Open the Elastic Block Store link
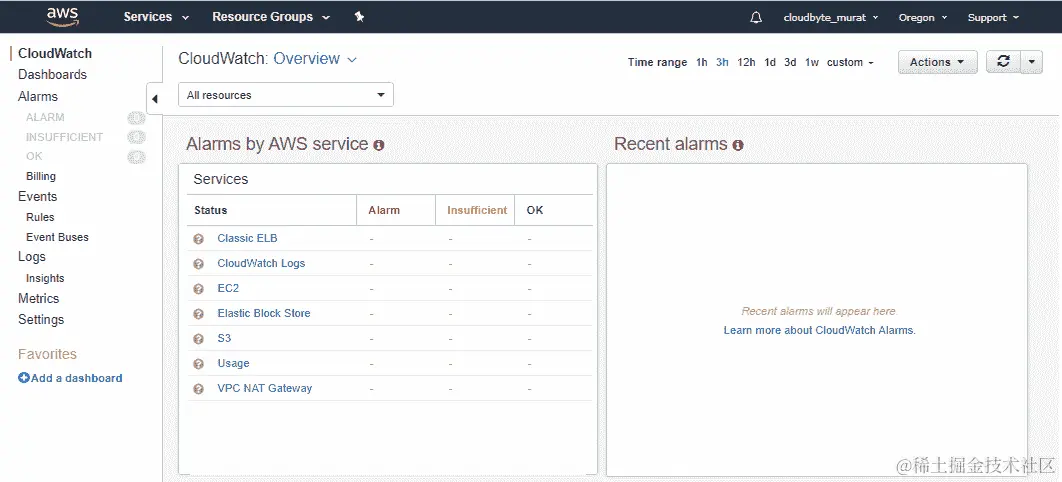1062x482 pixels. coord(263,313)
